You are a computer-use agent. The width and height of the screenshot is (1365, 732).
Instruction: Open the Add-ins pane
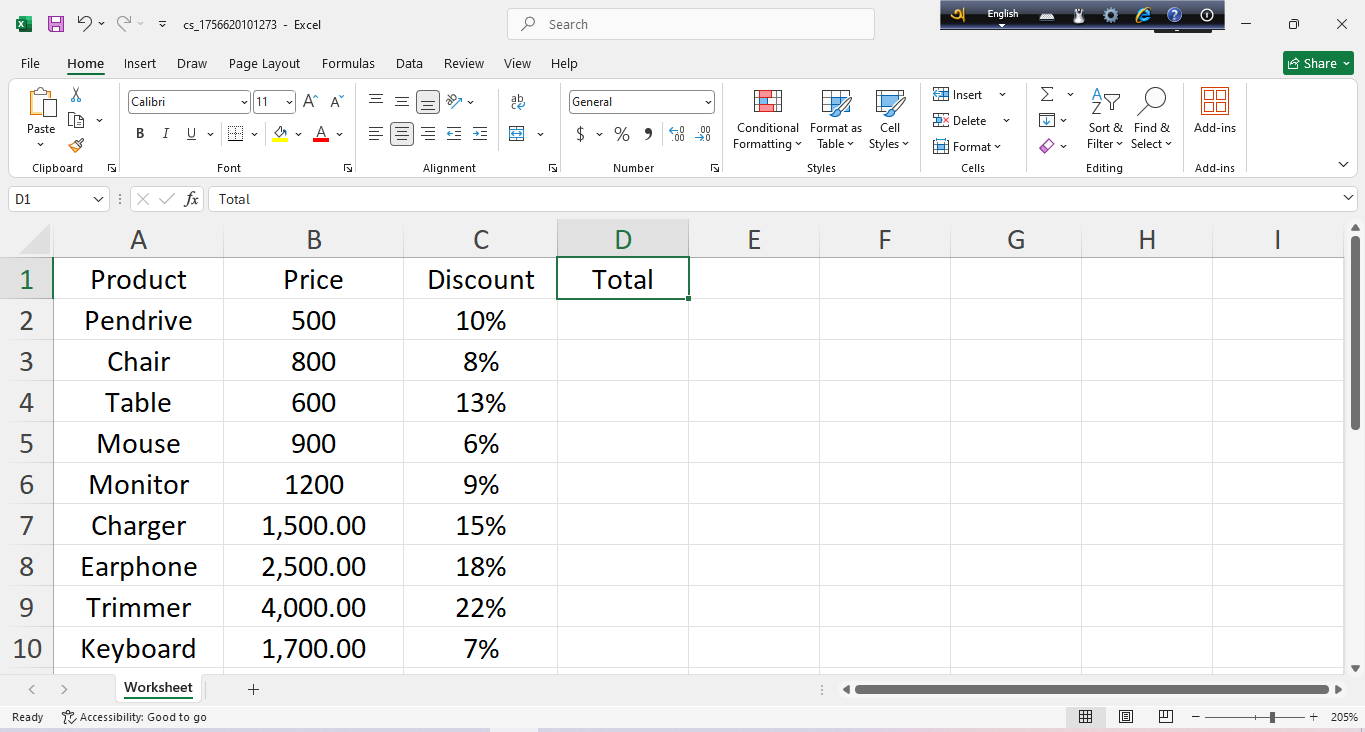pos(1214,110)
